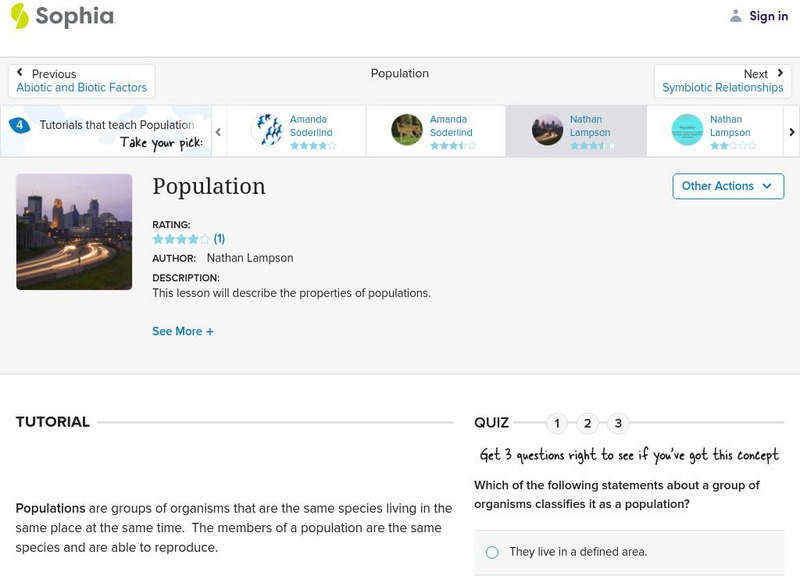
Task: Select Nathan Lampson's teal circle tutorial
Action: click(x=687, y=130)
